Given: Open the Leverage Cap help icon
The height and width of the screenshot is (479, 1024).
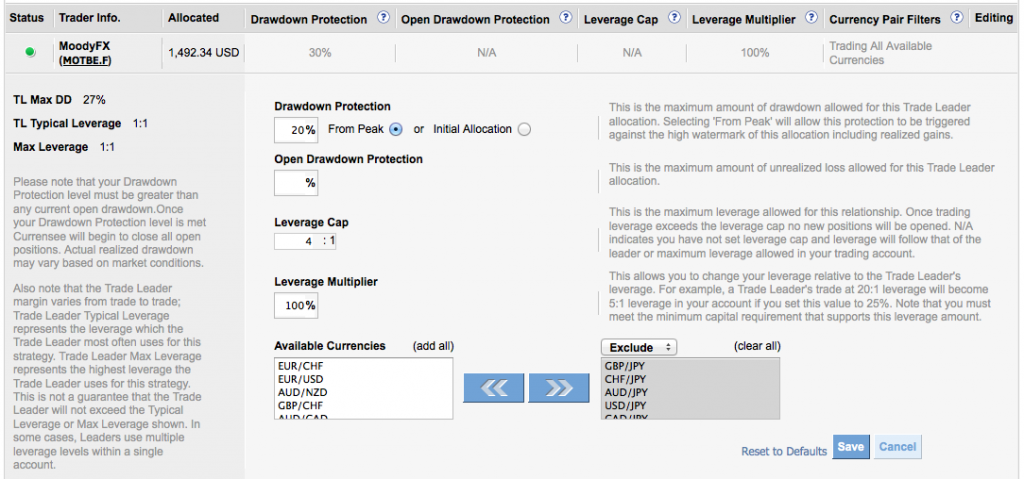Looking at the screenshot, I should (674, 18).
